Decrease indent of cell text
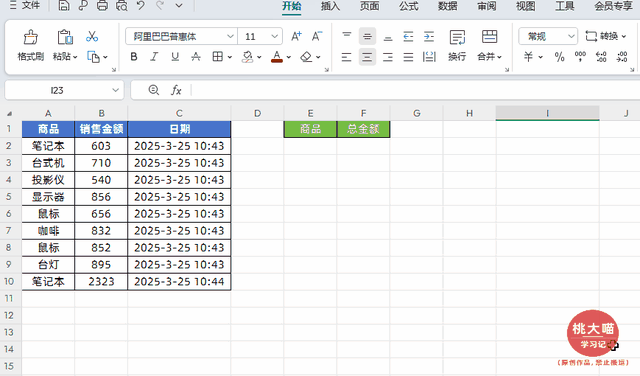Image resolution: width=640 pixels, height=376 pixels. [408, 36]
